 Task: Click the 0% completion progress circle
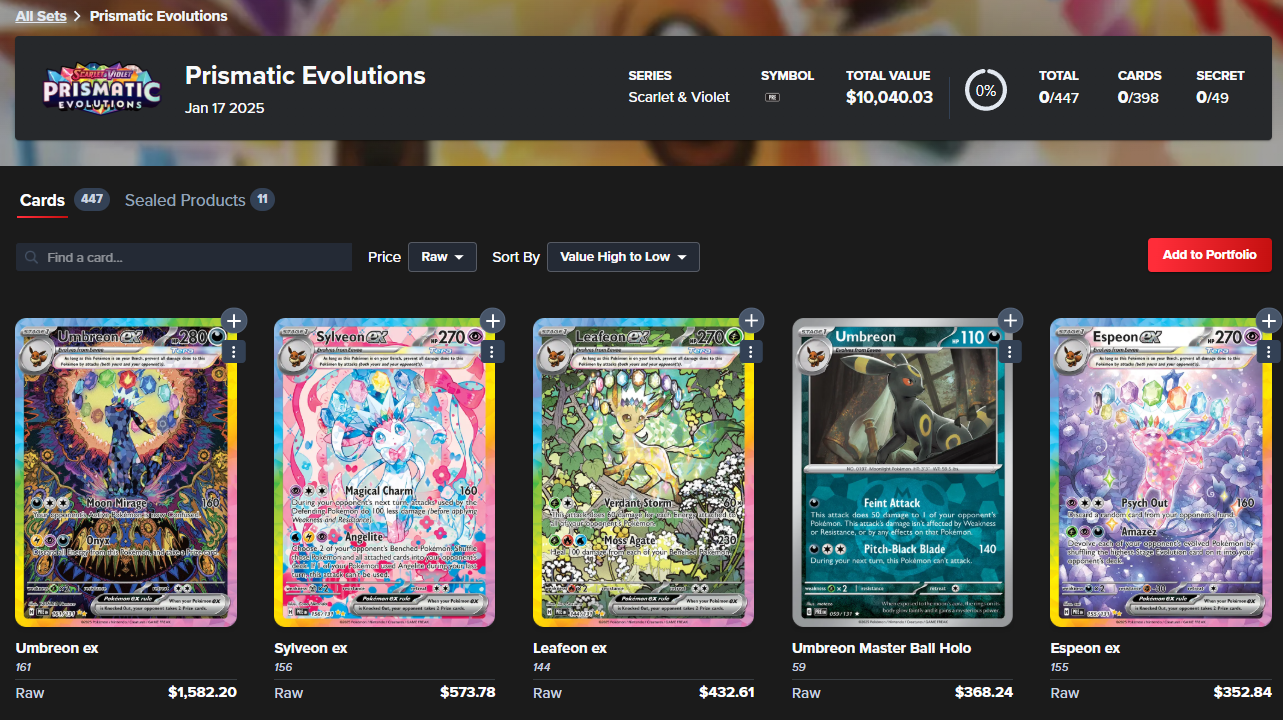point(985,90)
